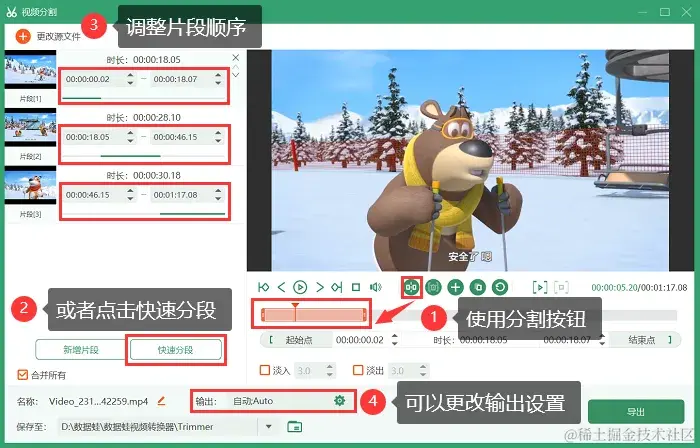Screen dimensions: 700x448
Task: Increase segment 1 start time 00:00:00.02
Action: [x=130, y=75]
